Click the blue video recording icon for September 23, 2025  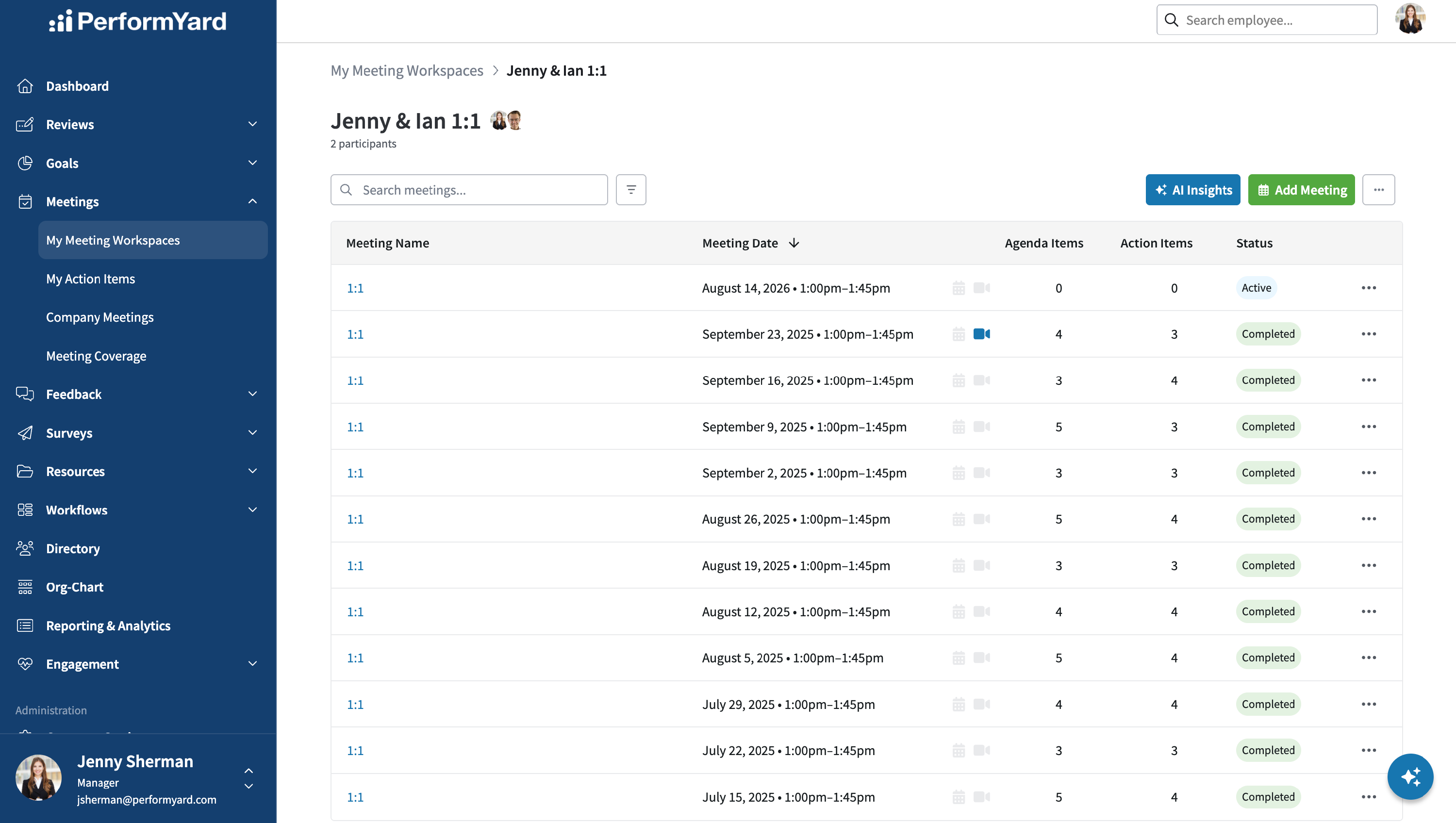coord(982,334)
